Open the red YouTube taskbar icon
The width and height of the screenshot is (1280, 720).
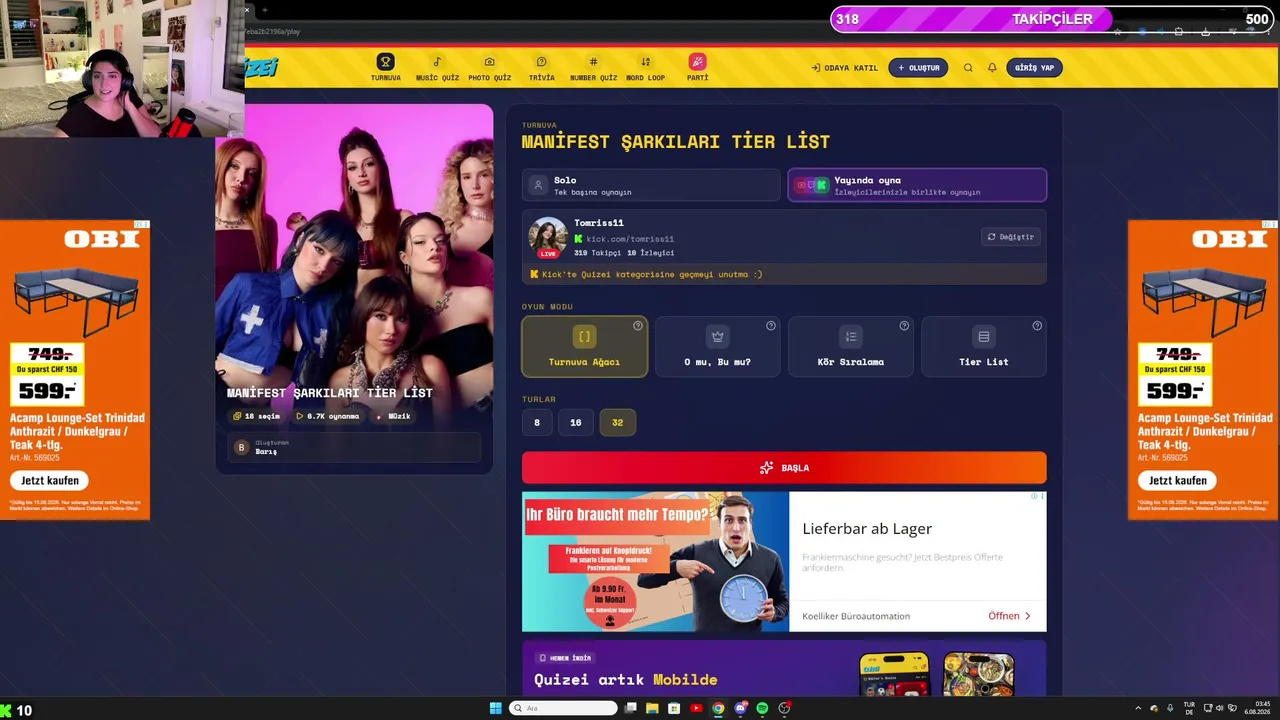[696, 709]
